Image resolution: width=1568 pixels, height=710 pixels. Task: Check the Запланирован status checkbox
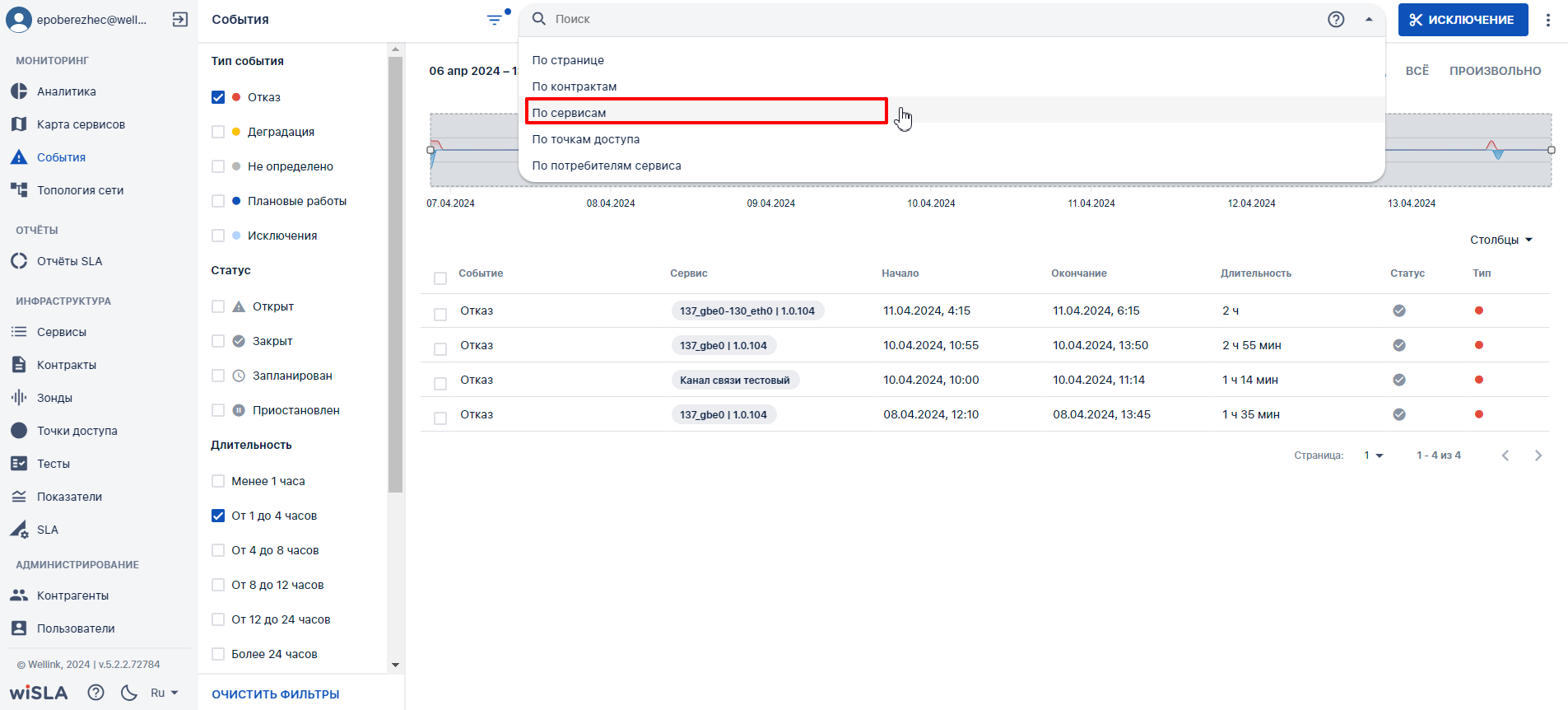218,376
